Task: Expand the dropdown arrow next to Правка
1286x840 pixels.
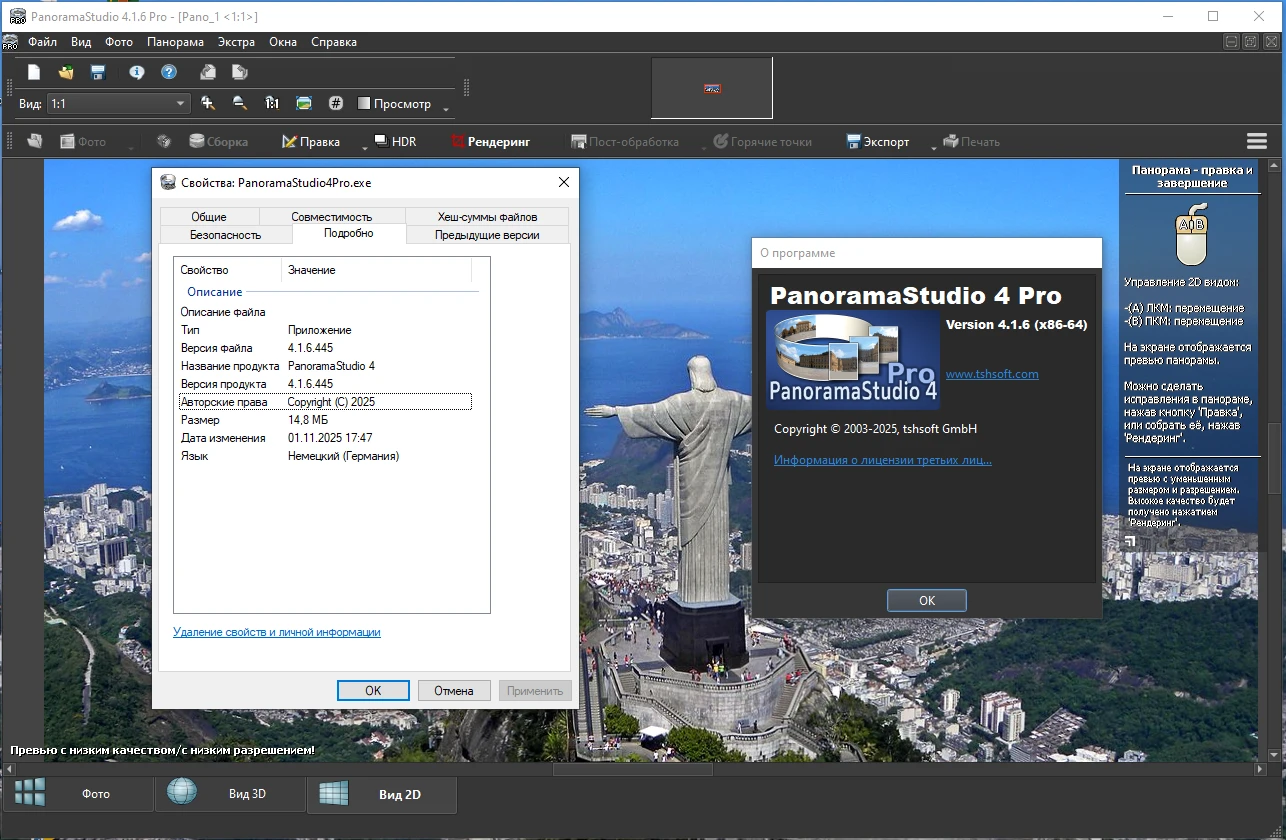Action: pyautogui.click(x=365, y=148)
